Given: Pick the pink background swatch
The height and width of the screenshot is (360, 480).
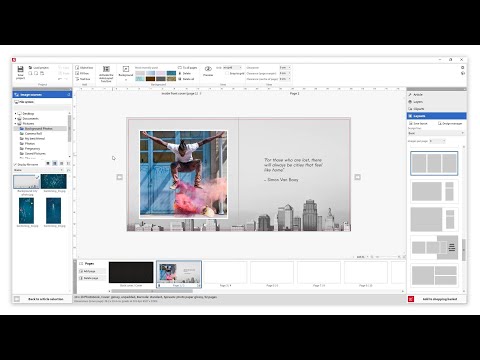Looking at the screenshot, I should (x=161, y=73).
